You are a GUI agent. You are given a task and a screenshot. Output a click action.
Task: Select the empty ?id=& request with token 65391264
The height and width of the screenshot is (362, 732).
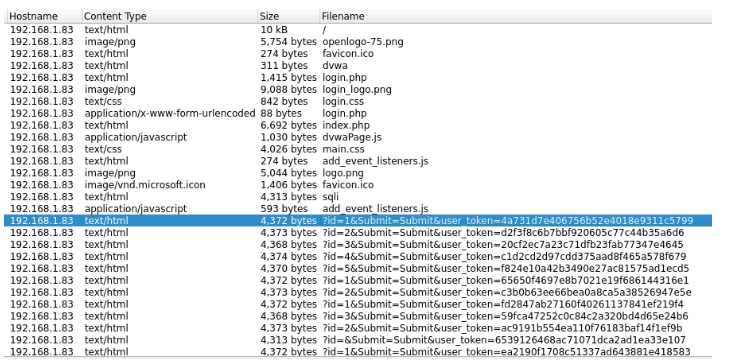point(358,340)
